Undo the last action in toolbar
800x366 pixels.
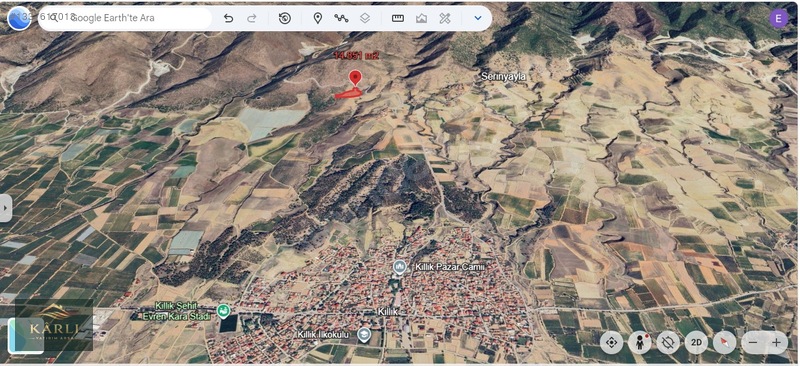pos(229,18)
